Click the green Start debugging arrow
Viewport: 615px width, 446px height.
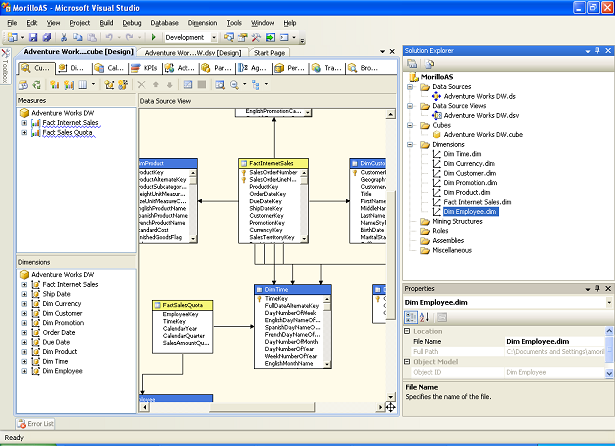pyautogui.click(x=153, y=37)
